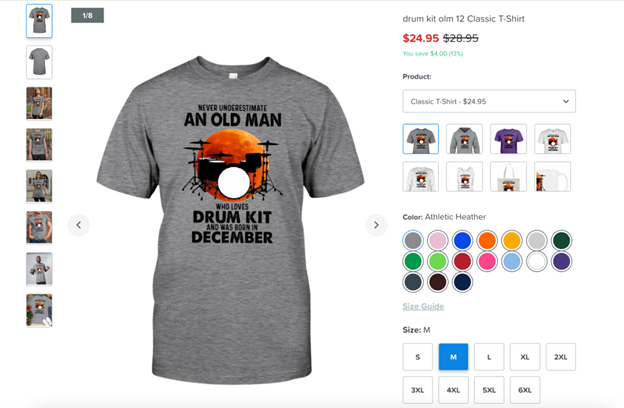
Task: Open the Size Guide link
Action: coord(423,306)
